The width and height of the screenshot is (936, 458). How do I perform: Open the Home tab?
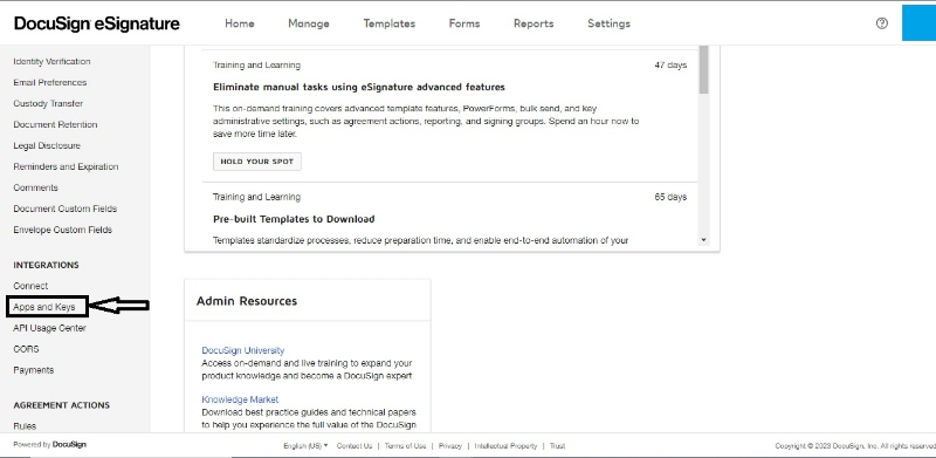click(239, 24)
